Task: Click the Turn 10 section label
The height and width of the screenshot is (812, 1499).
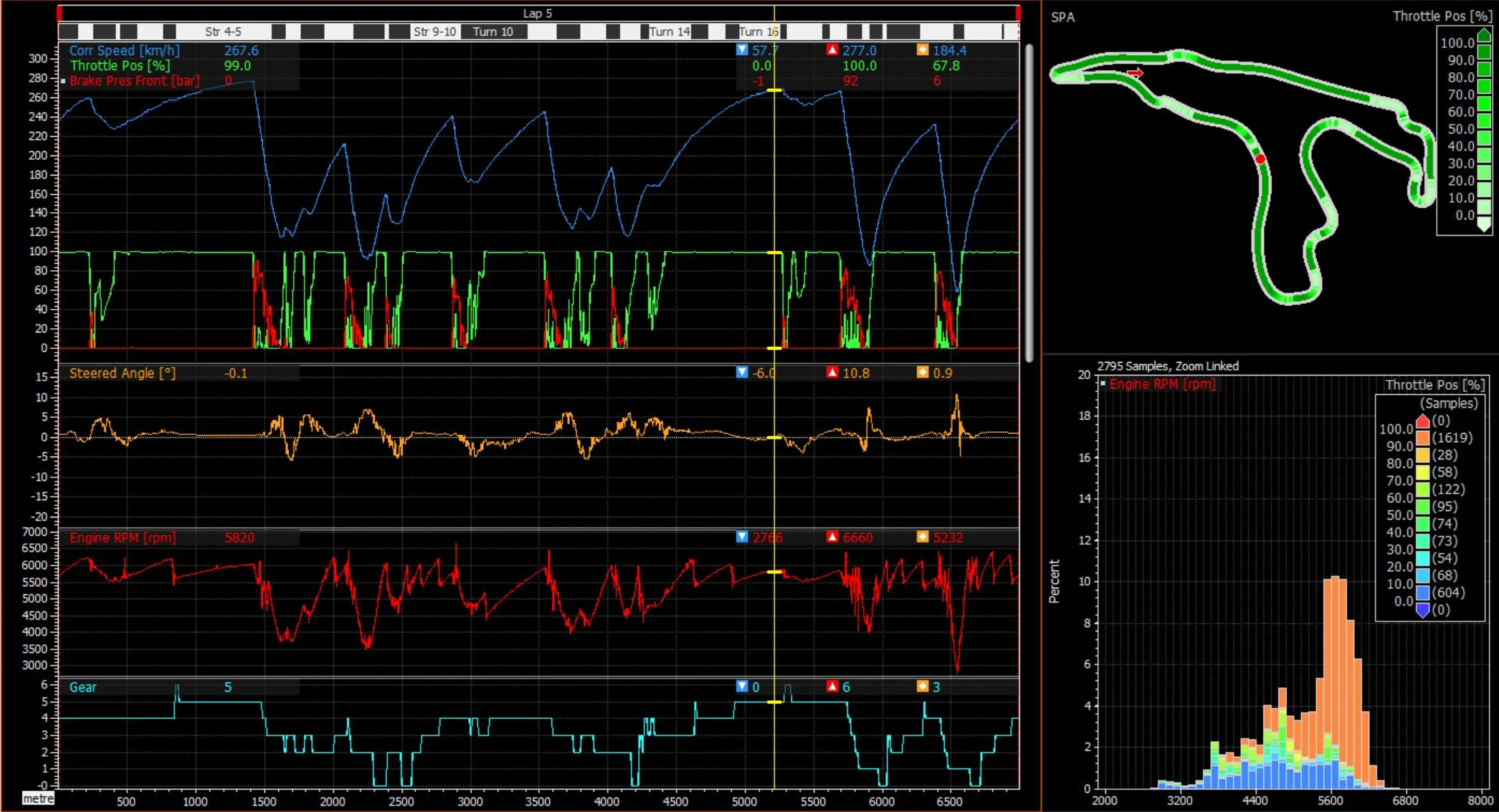Action: (493, 32)
